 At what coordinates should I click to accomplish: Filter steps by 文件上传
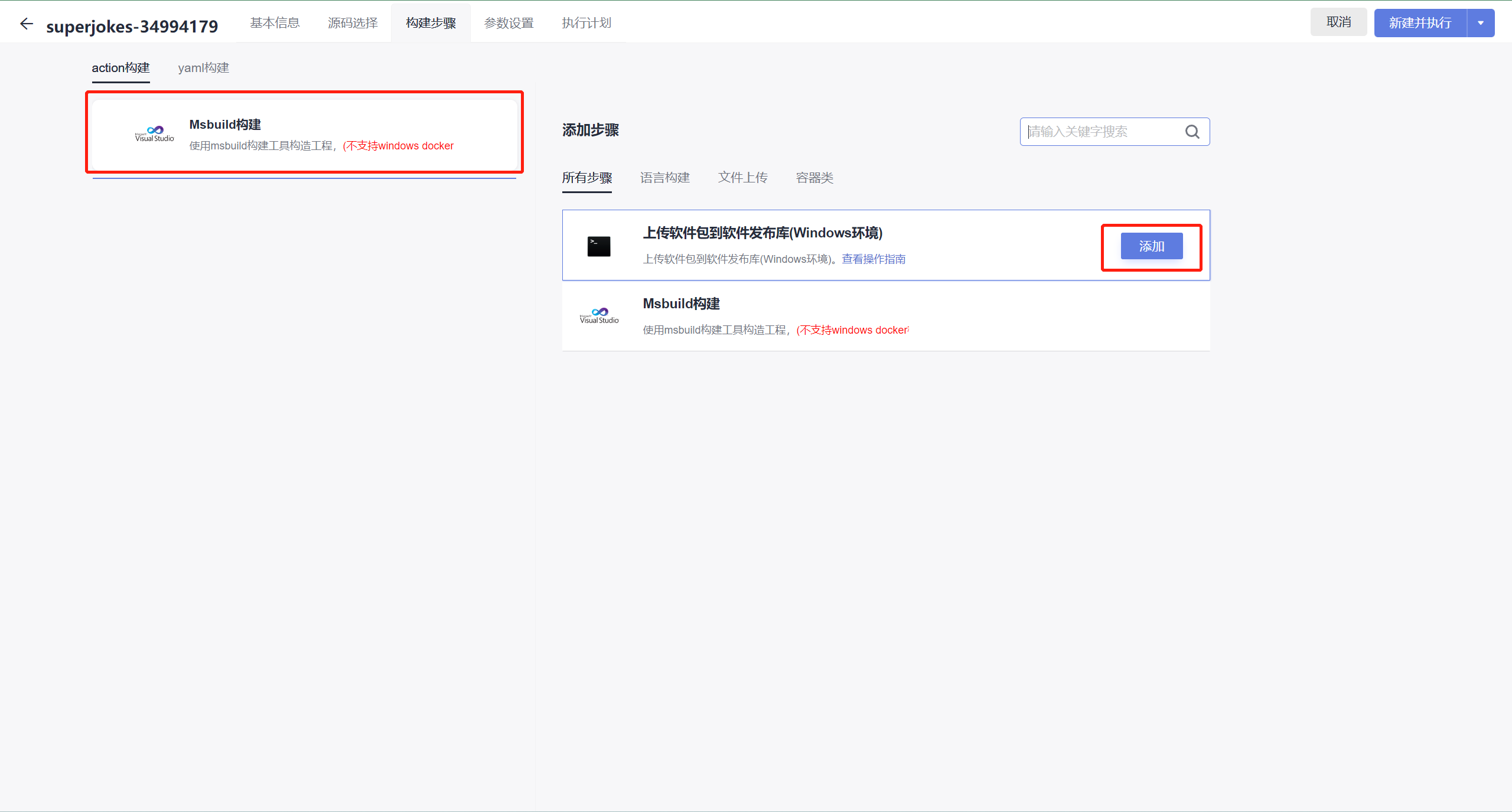(x=742, y=178)
